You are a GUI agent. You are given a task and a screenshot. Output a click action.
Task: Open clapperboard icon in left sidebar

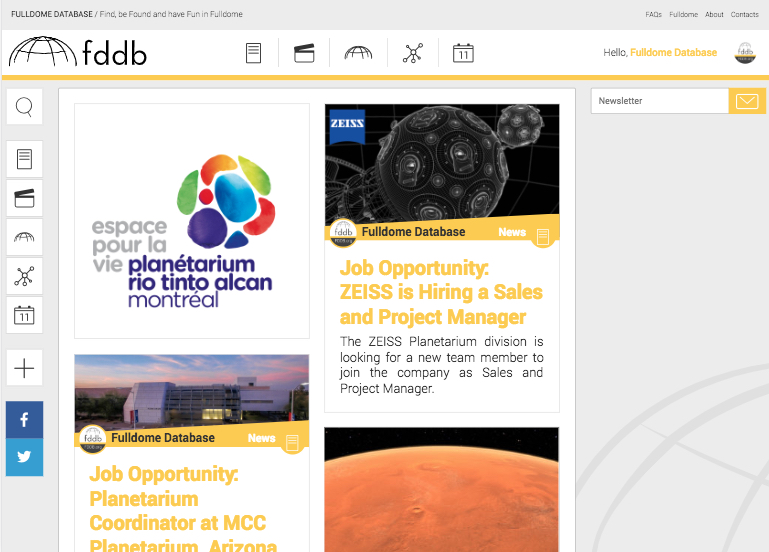pos(25,198)
